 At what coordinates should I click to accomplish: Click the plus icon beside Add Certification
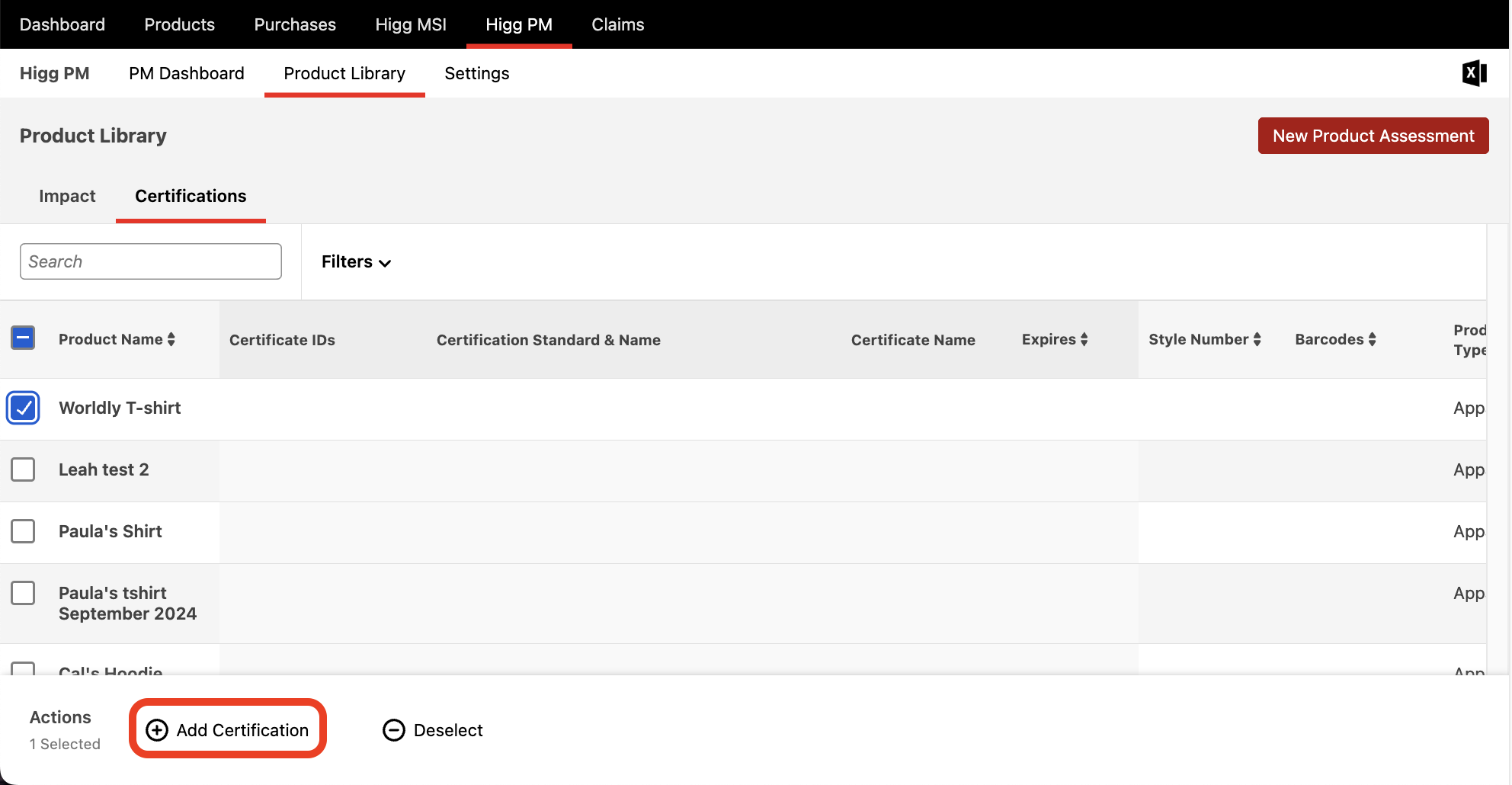157,730
